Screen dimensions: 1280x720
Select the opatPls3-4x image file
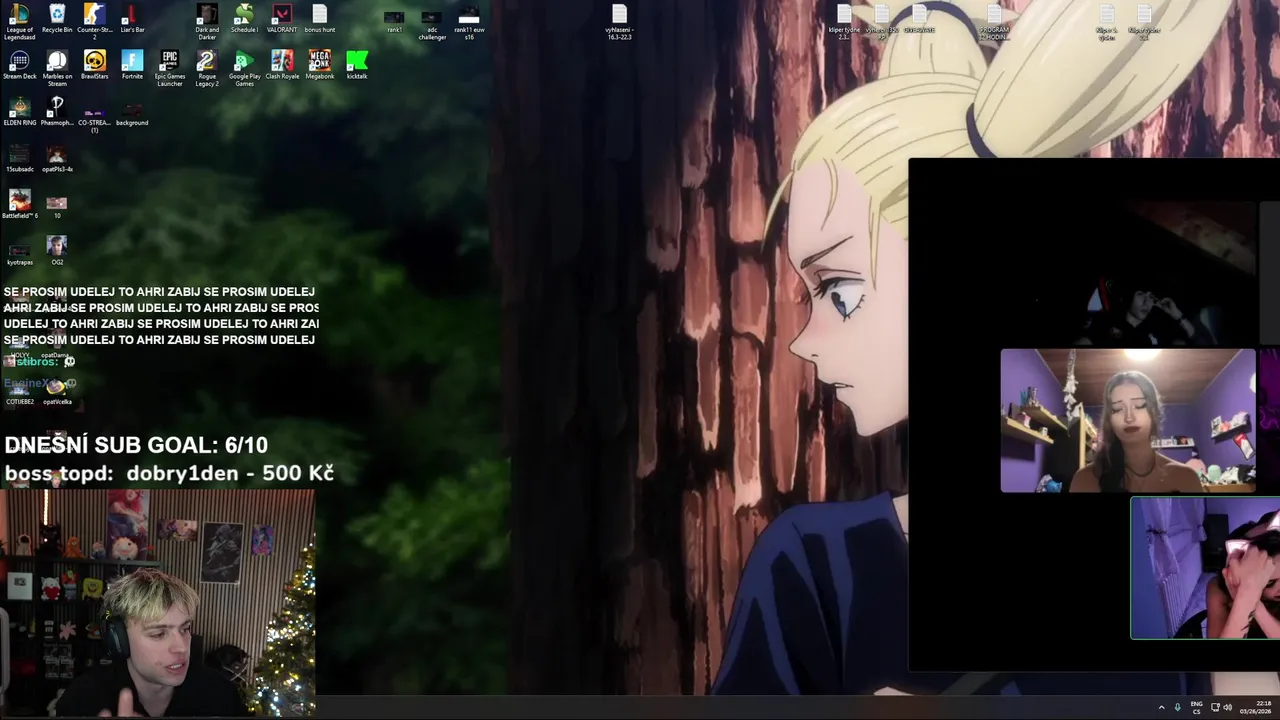click(x=57, y=158)
